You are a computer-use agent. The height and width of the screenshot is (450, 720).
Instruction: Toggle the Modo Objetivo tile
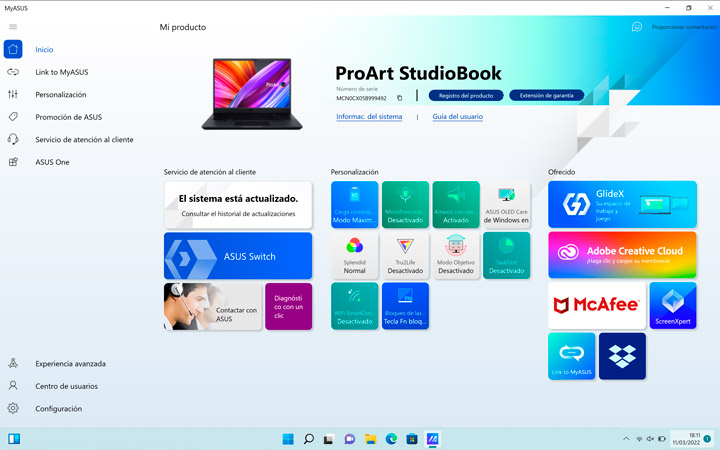[x=456, y=256]
